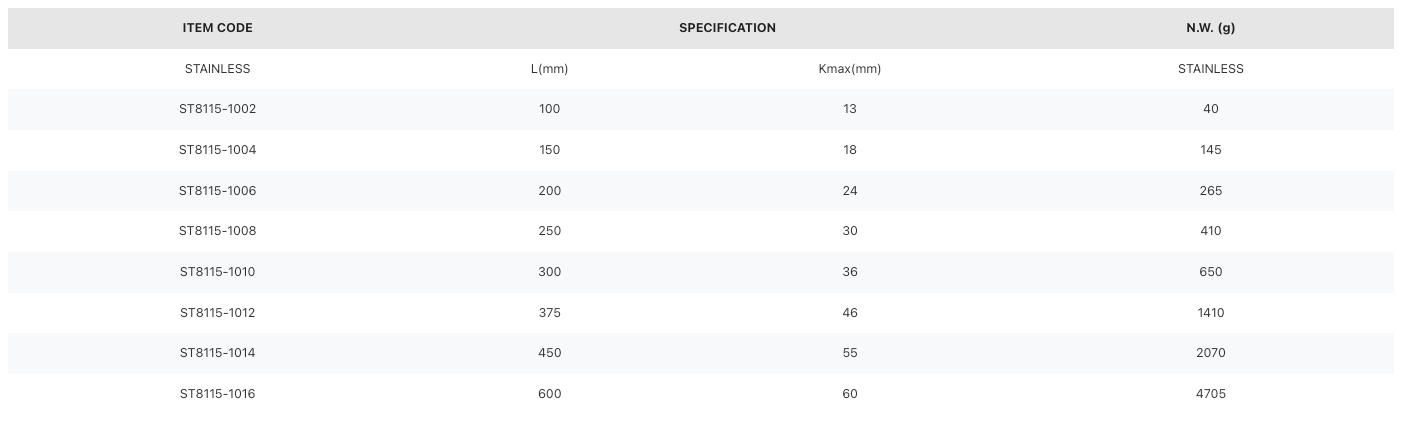Image resolution: width=1403 pixels, height=430 pixels.
Task: Select item code ST8115-1014
Action: point(217,353)
